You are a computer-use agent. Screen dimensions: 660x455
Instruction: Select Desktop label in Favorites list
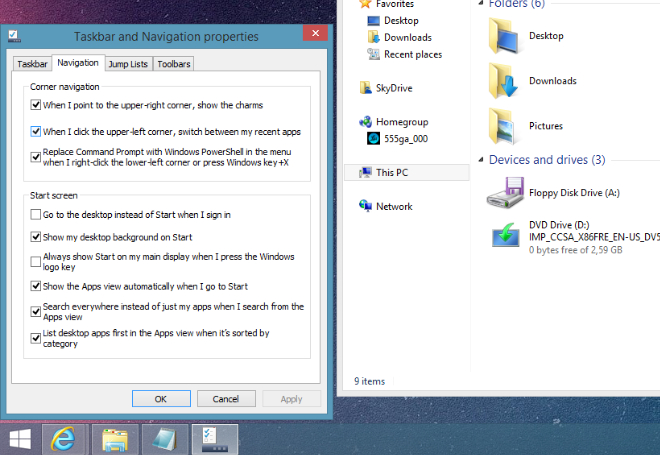[x=401, y=21]
